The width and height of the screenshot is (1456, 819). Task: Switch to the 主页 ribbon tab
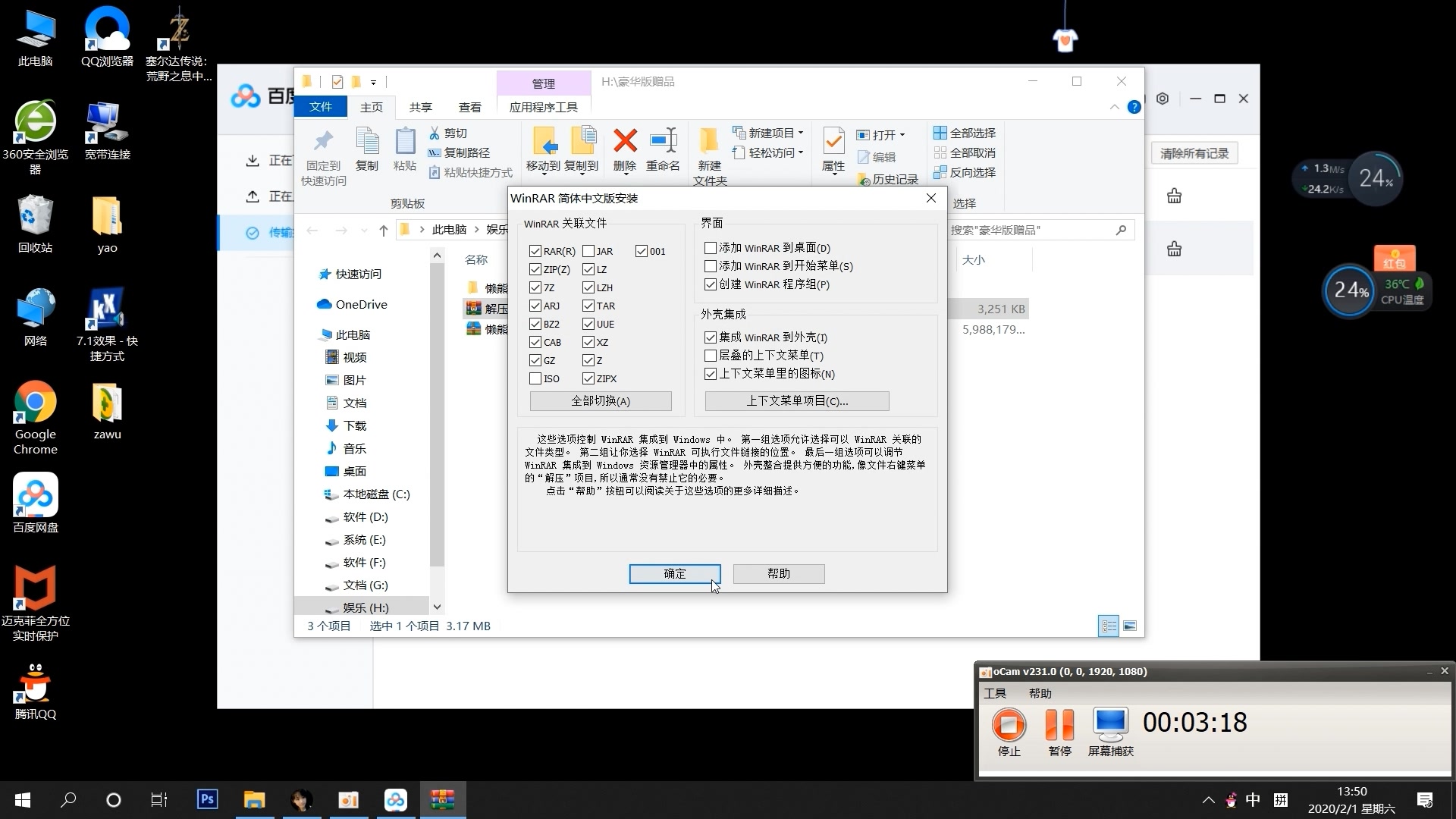(x=372, y=107)
